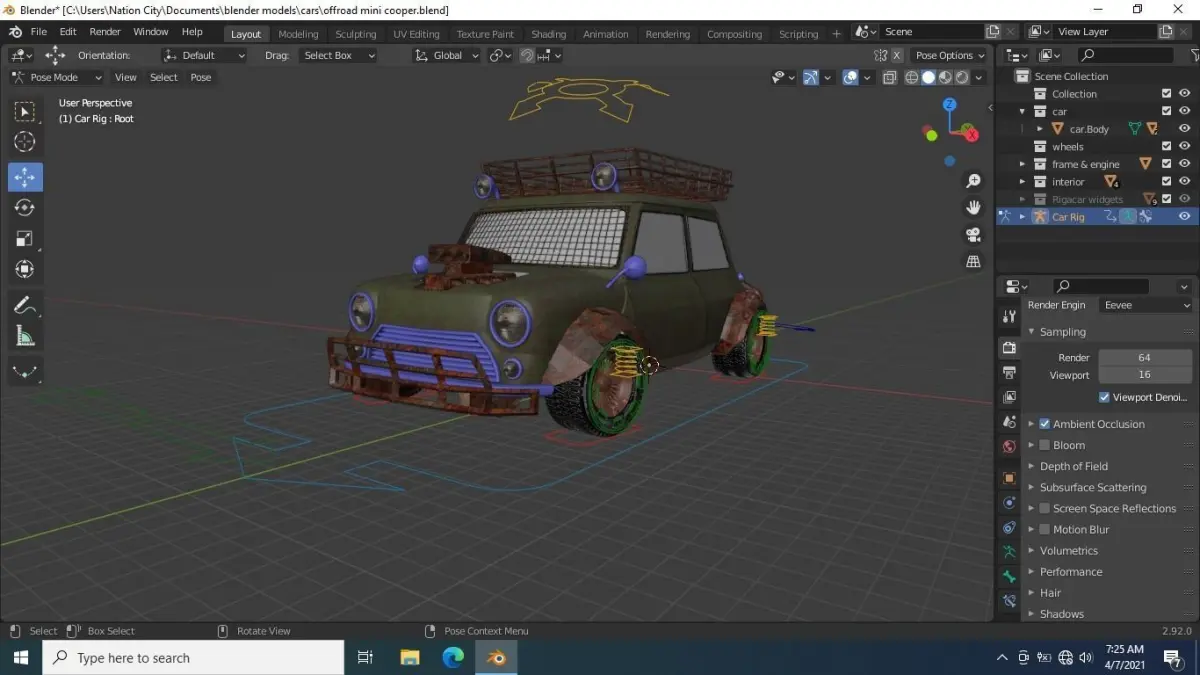Screen dimensions: 1200x675
Task: Open the Pose menu in viewport header
Action: click(x=201, y=77)
